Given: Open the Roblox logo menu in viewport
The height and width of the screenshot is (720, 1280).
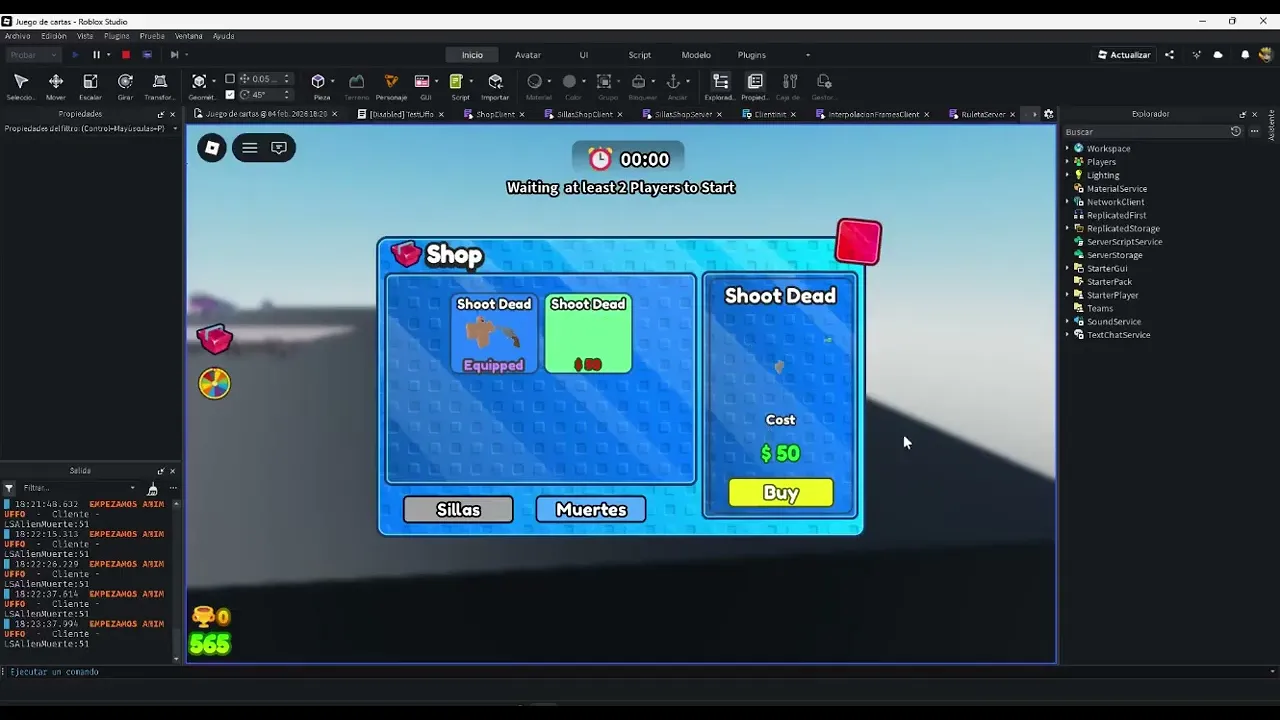Looking at the screenshot, I should coord(212,148).
